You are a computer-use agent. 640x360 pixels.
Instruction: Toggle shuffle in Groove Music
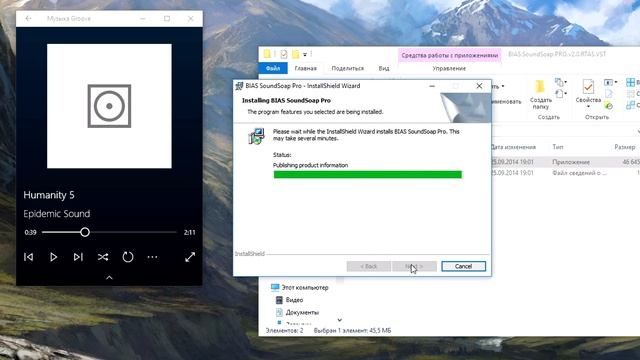[x=103, y=257]
